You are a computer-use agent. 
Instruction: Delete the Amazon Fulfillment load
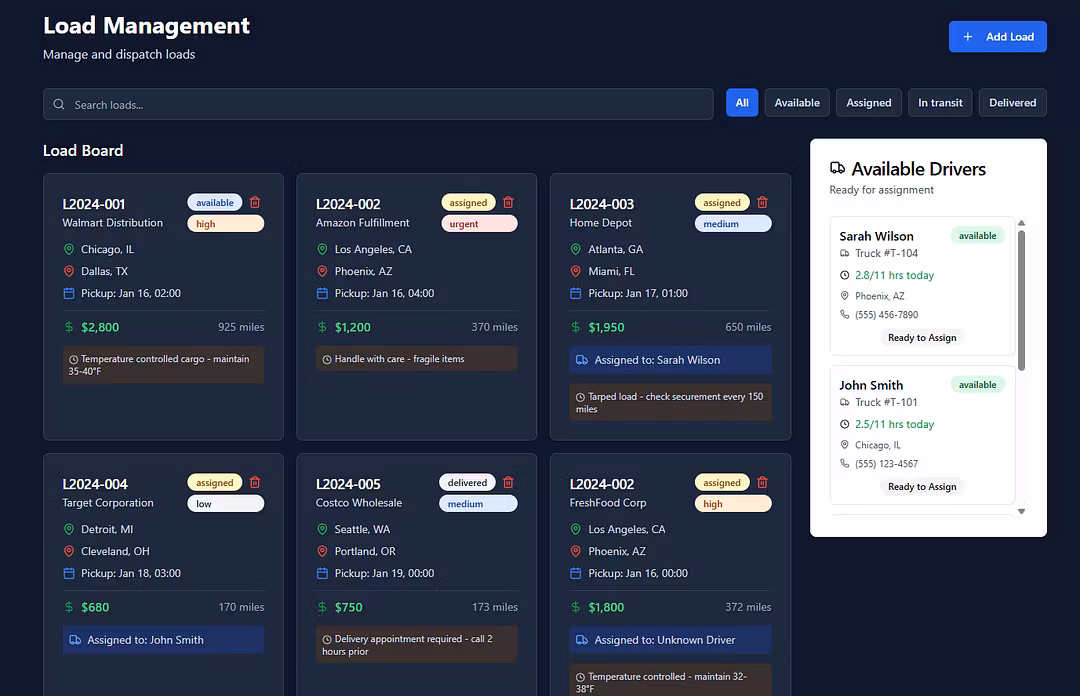click(508, 202)
